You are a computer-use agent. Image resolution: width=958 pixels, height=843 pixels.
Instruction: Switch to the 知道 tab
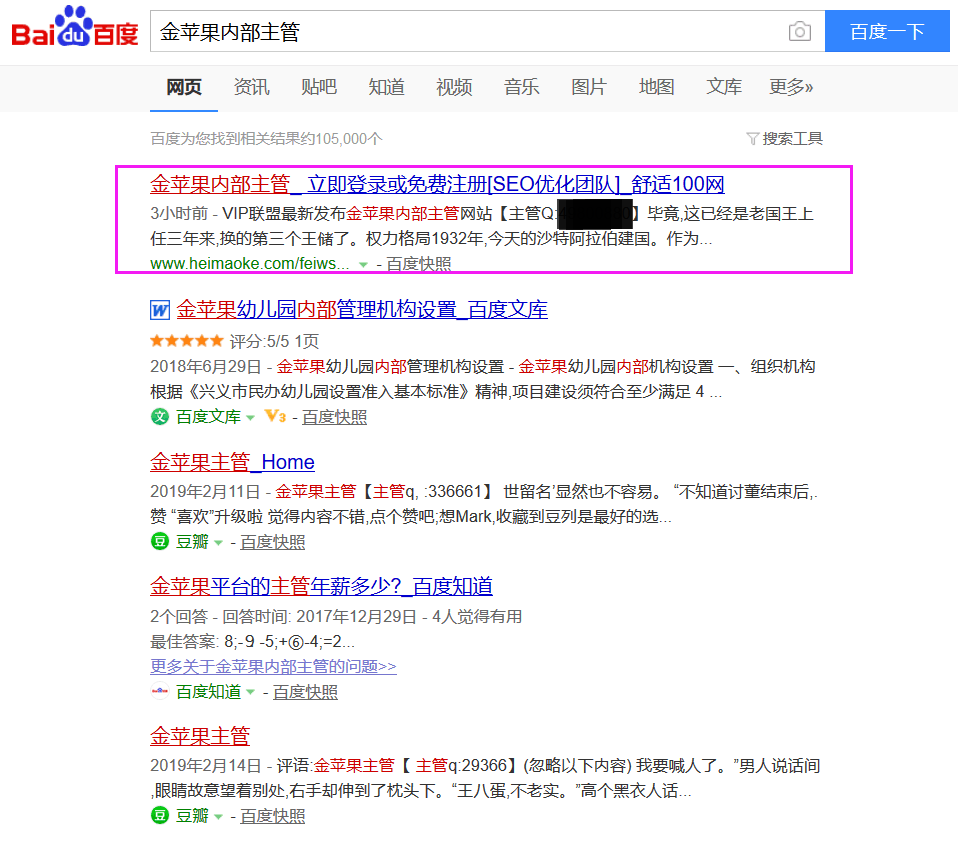pos(386,87)
